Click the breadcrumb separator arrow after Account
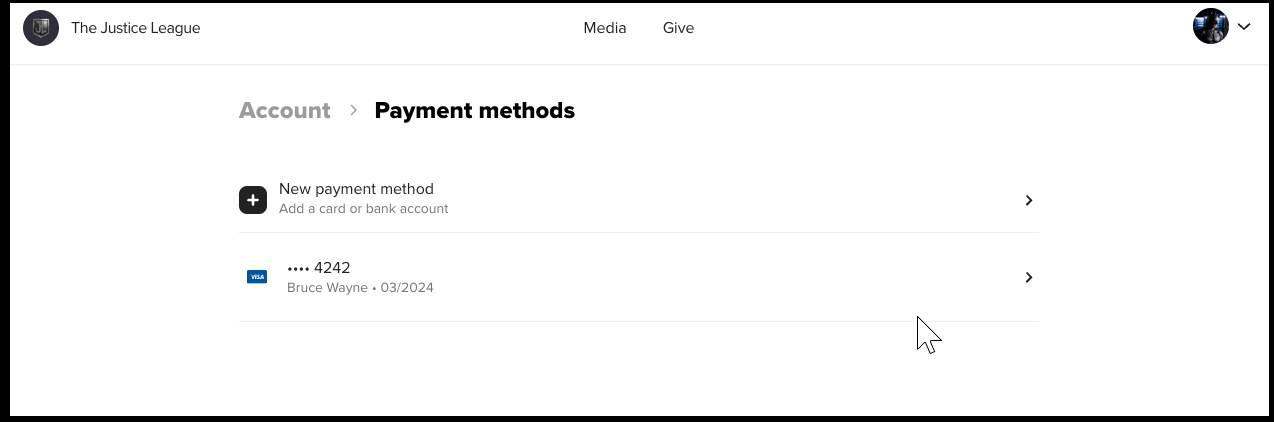 pos(353,110)
